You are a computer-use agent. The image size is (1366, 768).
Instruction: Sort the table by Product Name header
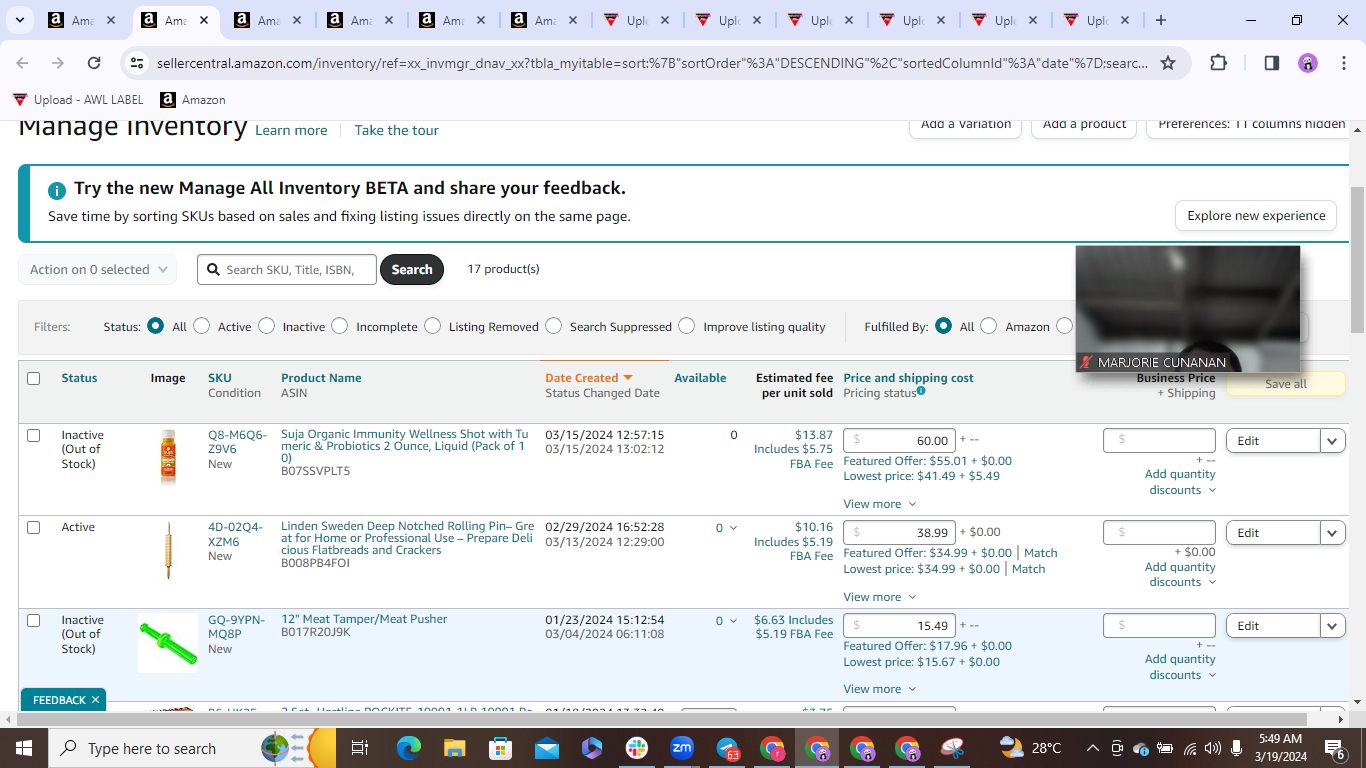coord(321,378)
